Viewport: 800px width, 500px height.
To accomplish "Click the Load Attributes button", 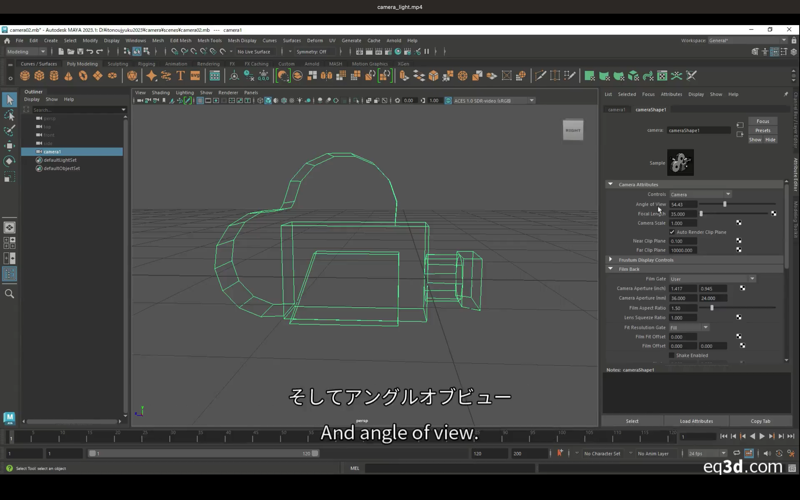I will pos(695,421).
